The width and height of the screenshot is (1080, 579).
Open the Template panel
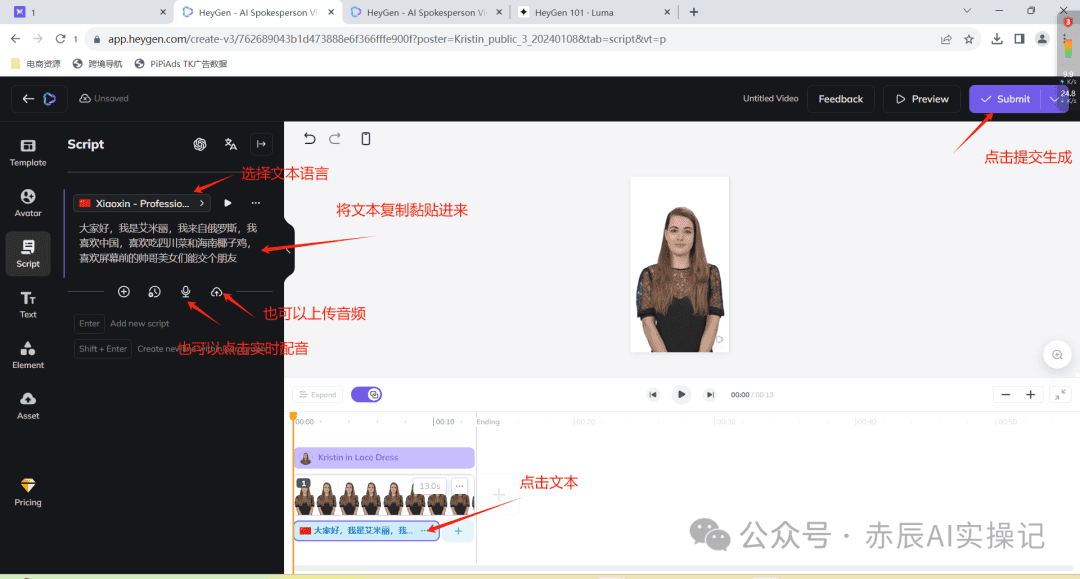(27, 152)
